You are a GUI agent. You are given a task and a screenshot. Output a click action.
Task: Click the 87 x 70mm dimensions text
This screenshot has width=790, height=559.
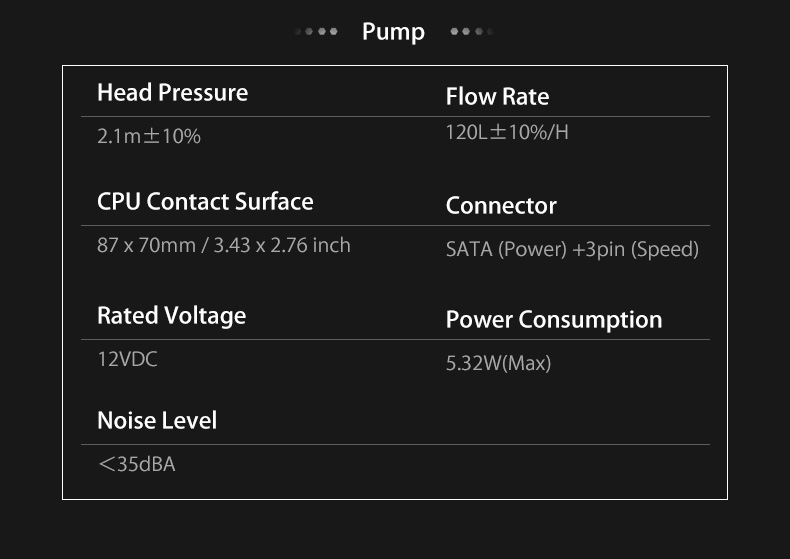tap(146, 245)
